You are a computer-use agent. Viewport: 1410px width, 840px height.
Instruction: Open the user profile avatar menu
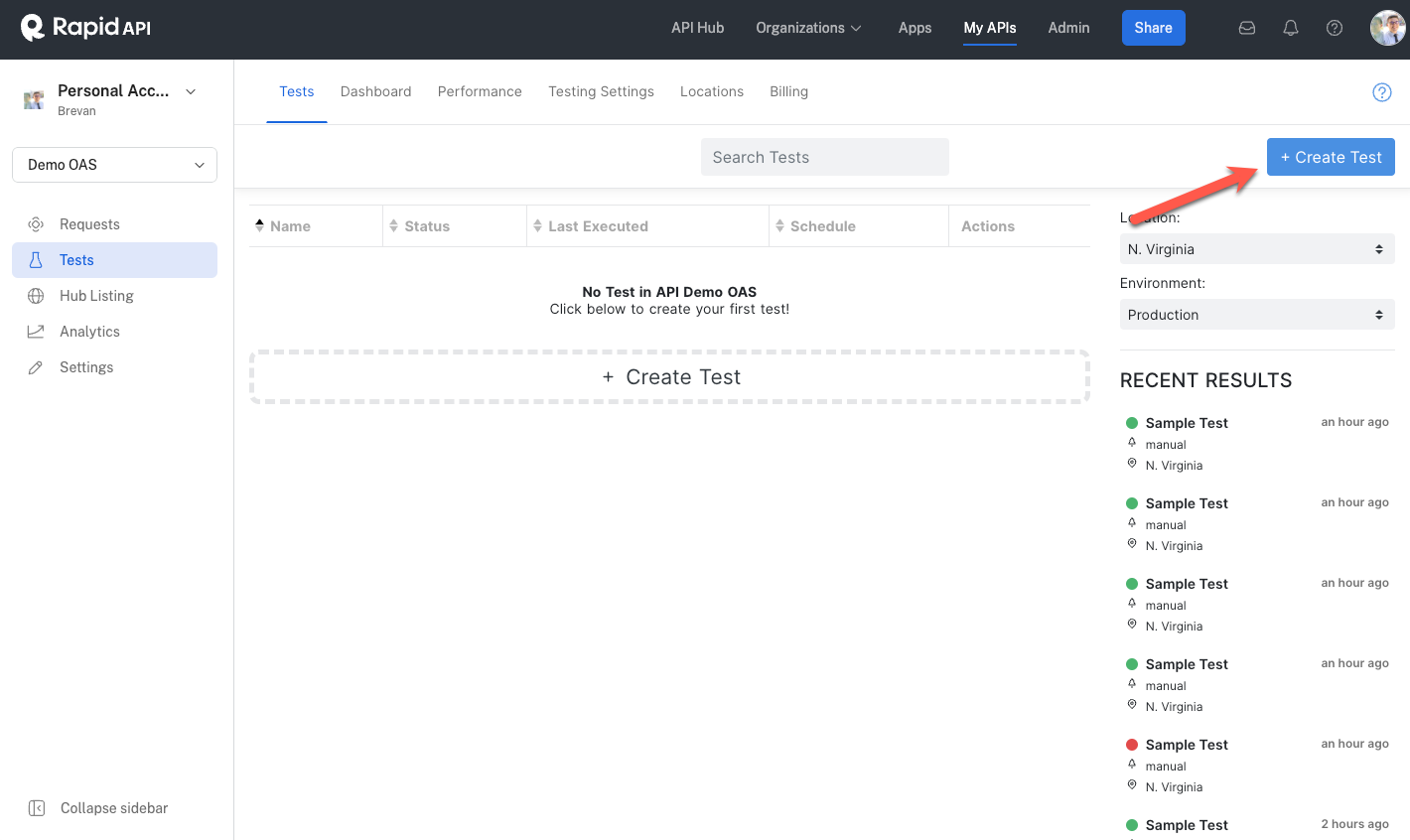tap(1388, 28)
